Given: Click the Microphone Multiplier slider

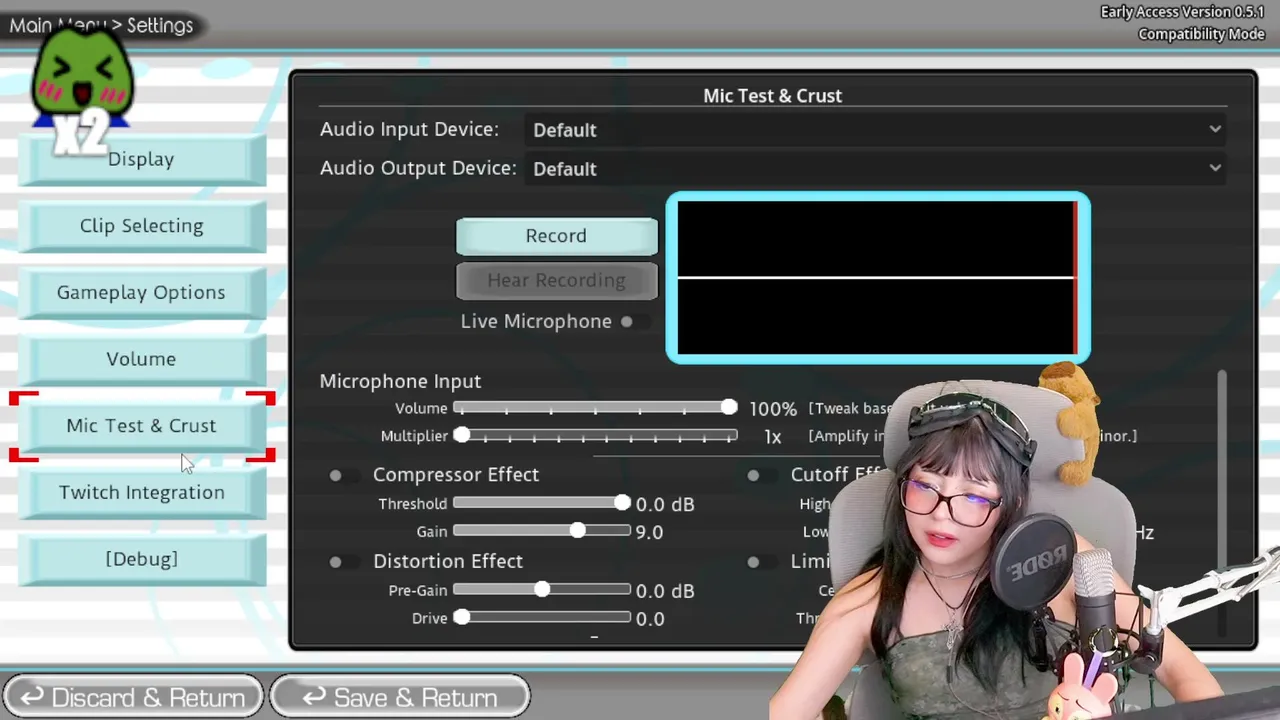Looking at the screenshot, I should click(596, 436).
